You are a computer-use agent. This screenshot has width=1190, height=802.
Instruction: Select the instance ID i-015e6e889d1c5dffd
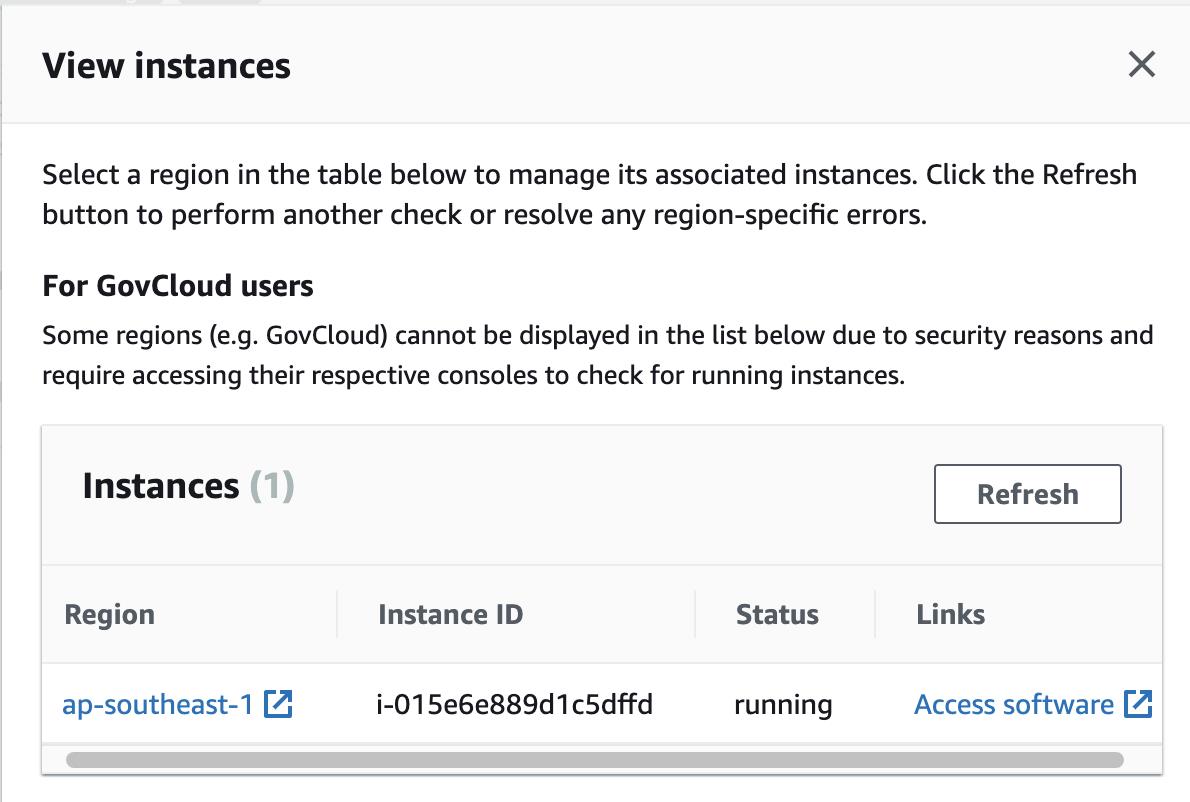pos(514,704)
